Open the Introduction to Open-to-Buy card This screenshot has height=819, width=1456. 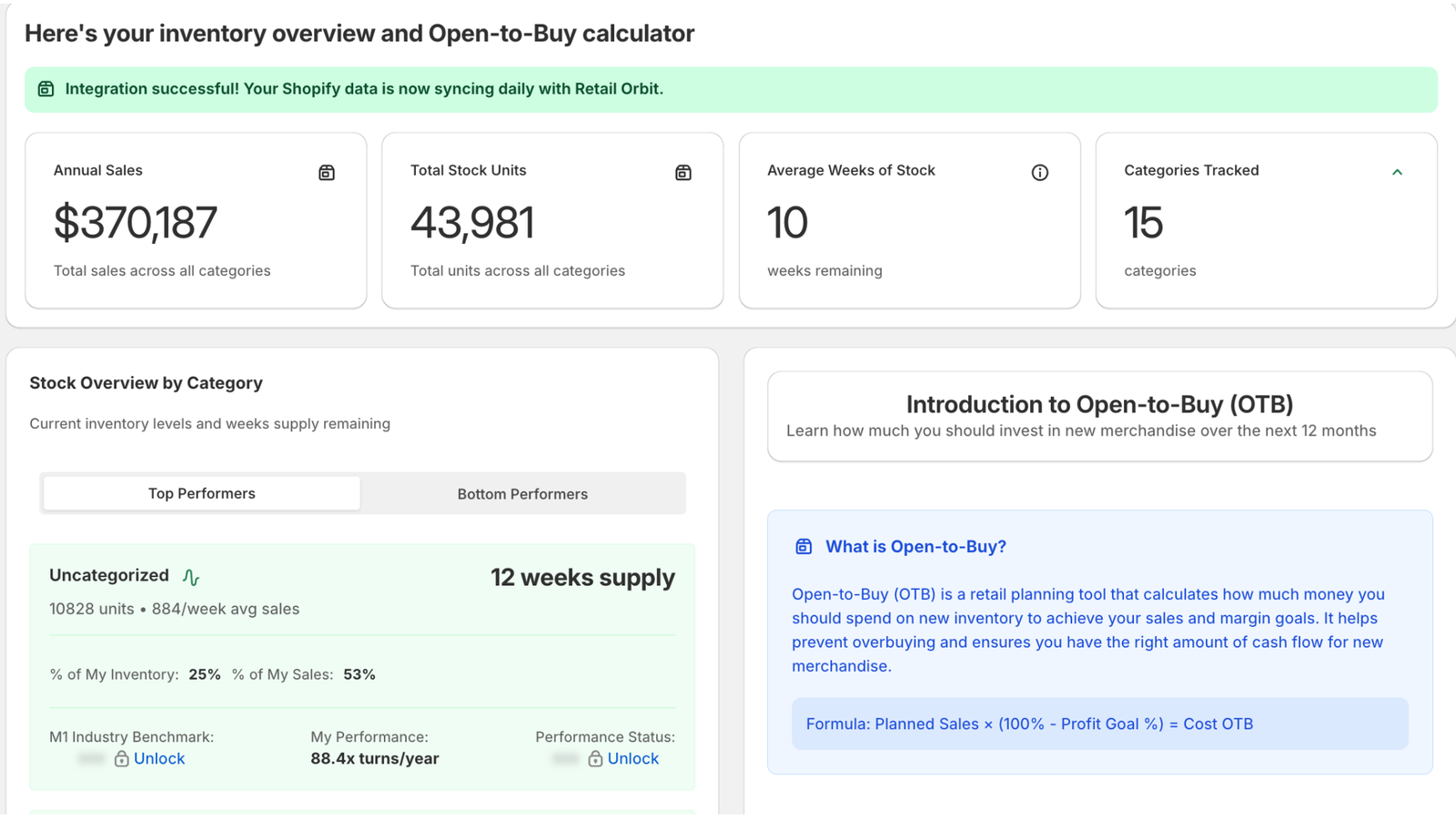pyautogui.click(x=1099, y=416)
